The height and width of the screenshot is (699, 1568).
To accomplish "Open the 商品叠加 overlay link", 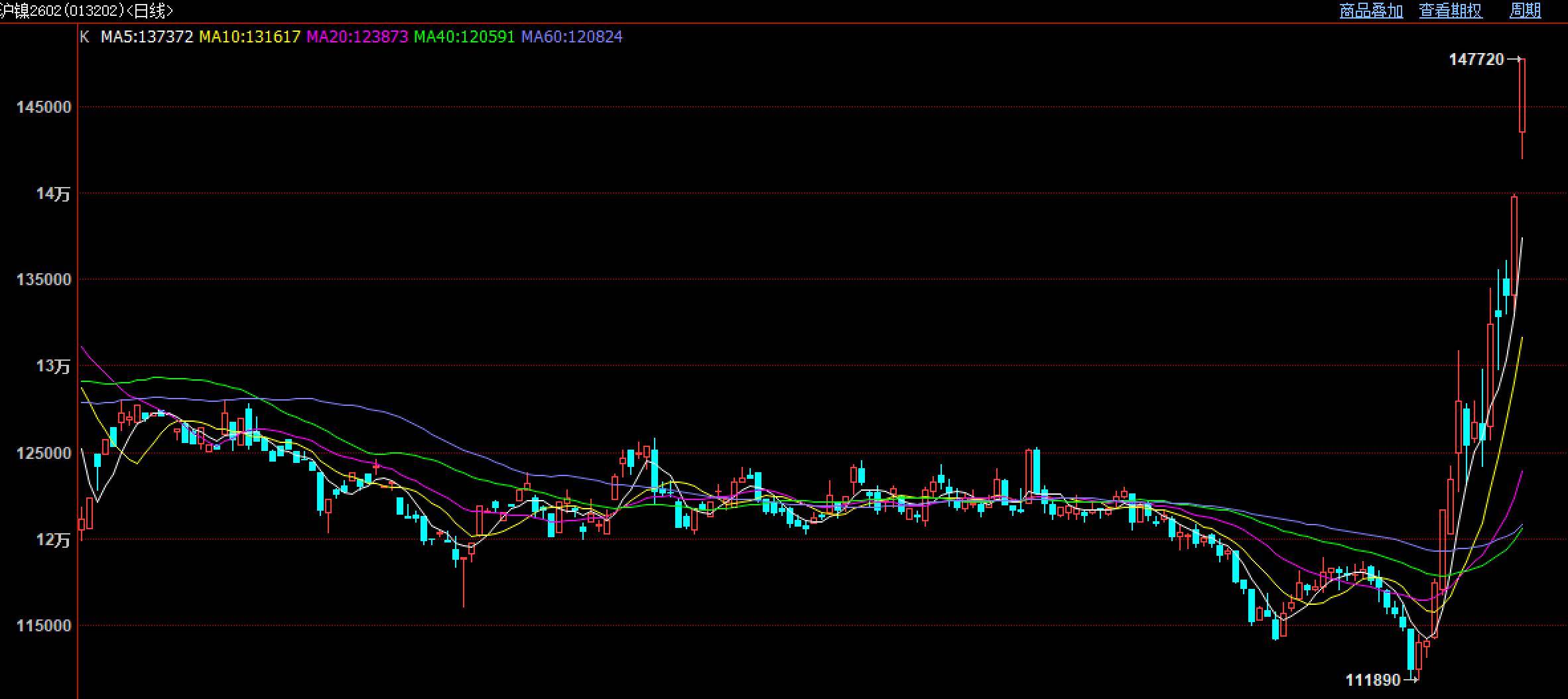I will point(1370,11).
